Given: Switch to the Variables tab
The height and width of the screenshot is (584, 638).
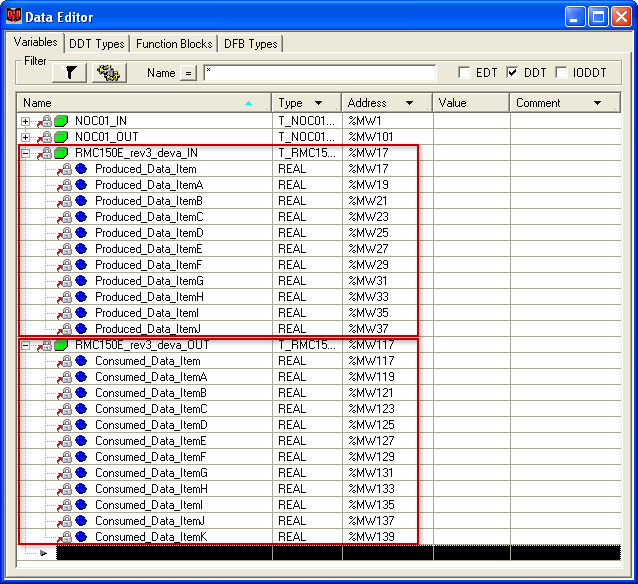Looking at the screenshot, I should click(35, 42).
